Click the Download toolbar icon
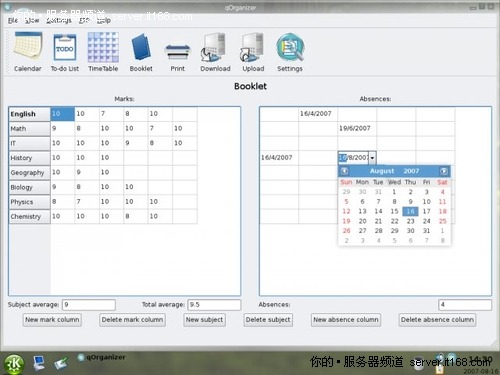 [x=215, y=47]
